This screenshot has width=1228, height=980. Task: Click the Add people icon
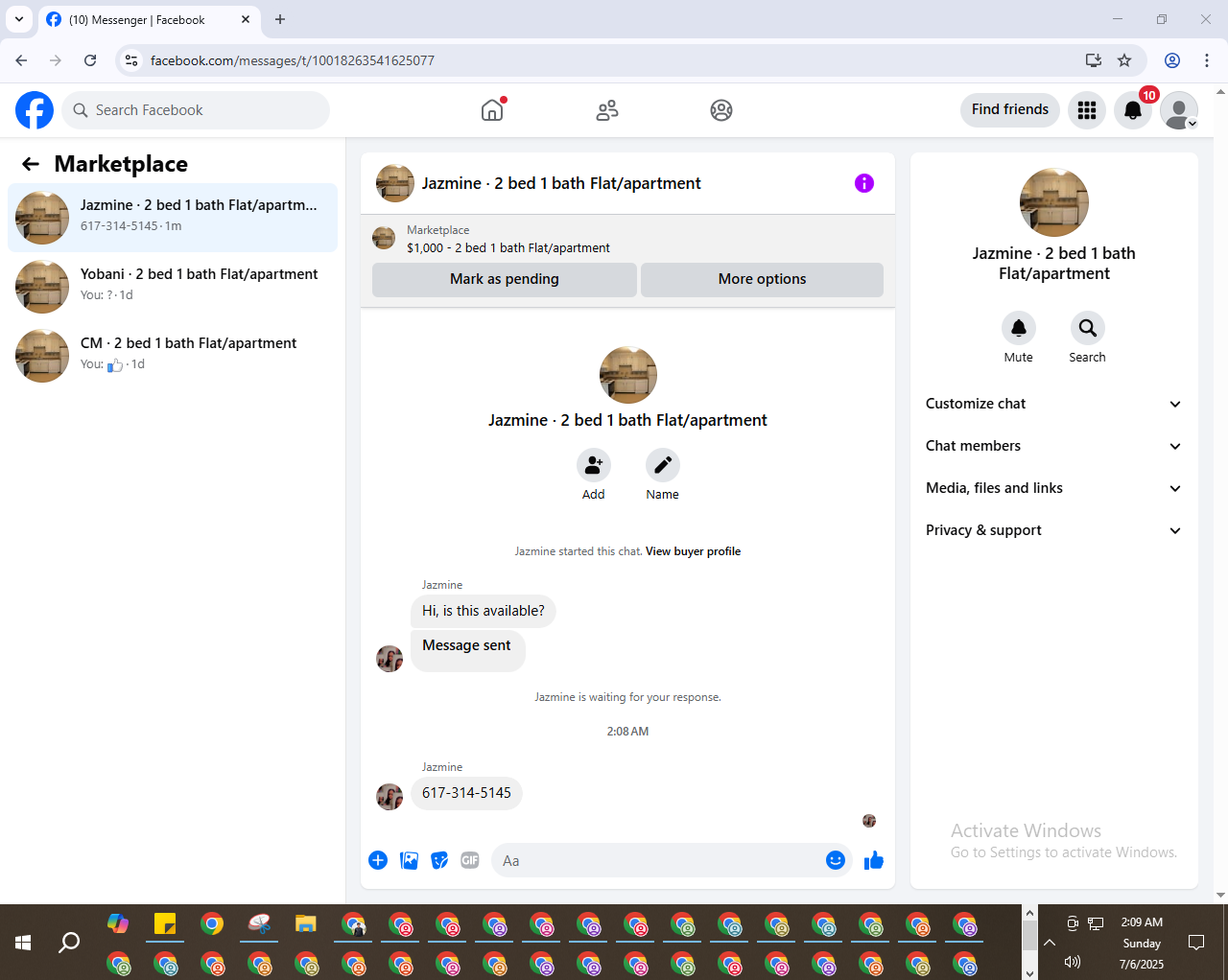[594, 465]
